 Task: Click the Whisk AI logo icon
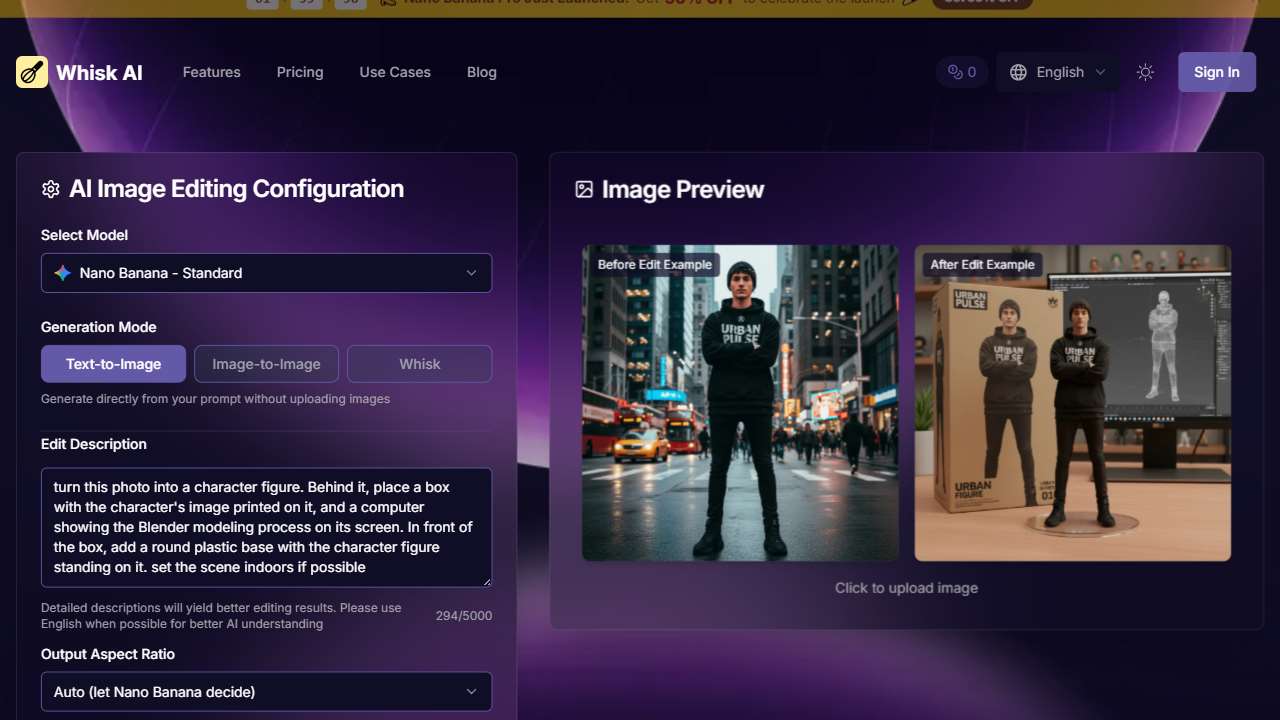(32, 72)
